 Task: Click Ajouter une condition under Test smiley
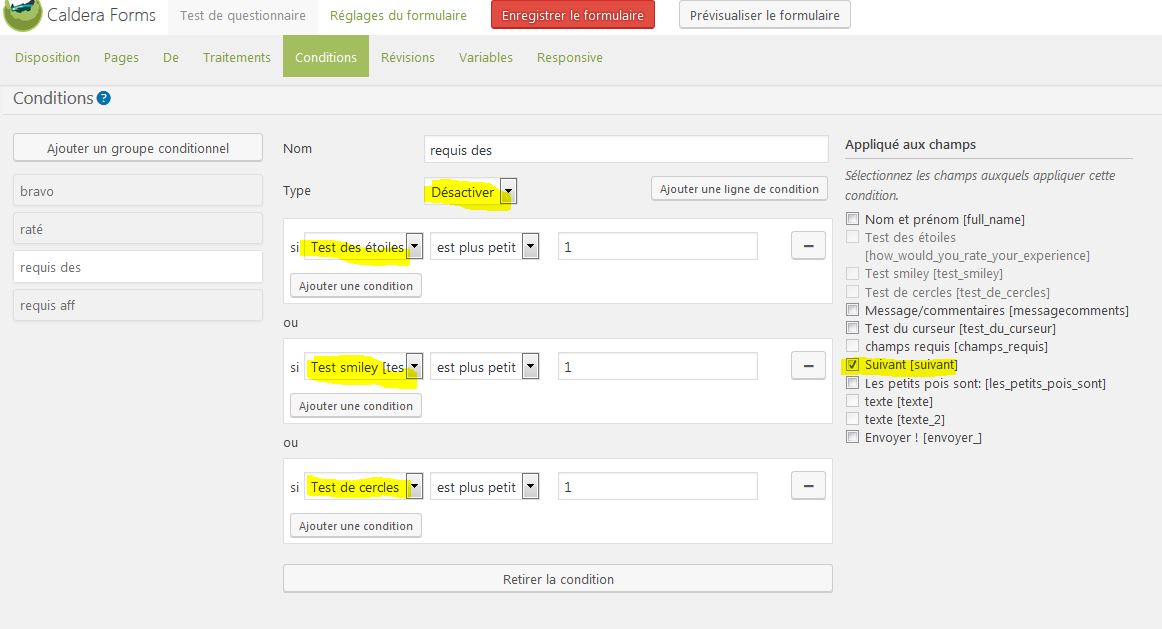point(356,406)
